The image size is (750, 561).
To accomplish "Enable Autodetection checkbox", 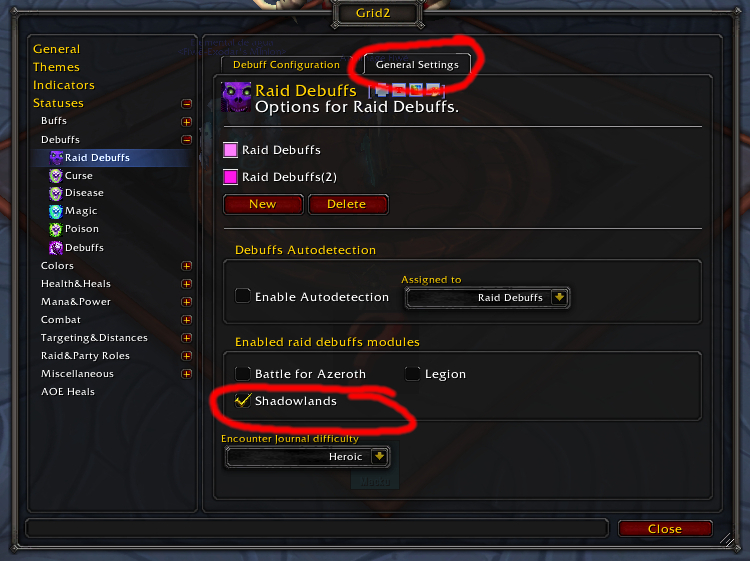I will click(243, 296).
